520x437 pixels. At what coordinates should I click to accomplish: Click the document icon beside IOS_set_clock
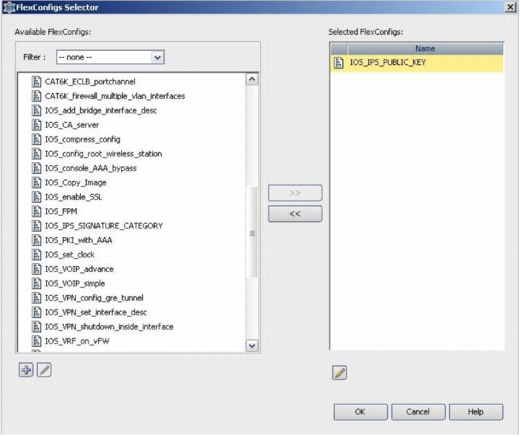click(36, 255)
